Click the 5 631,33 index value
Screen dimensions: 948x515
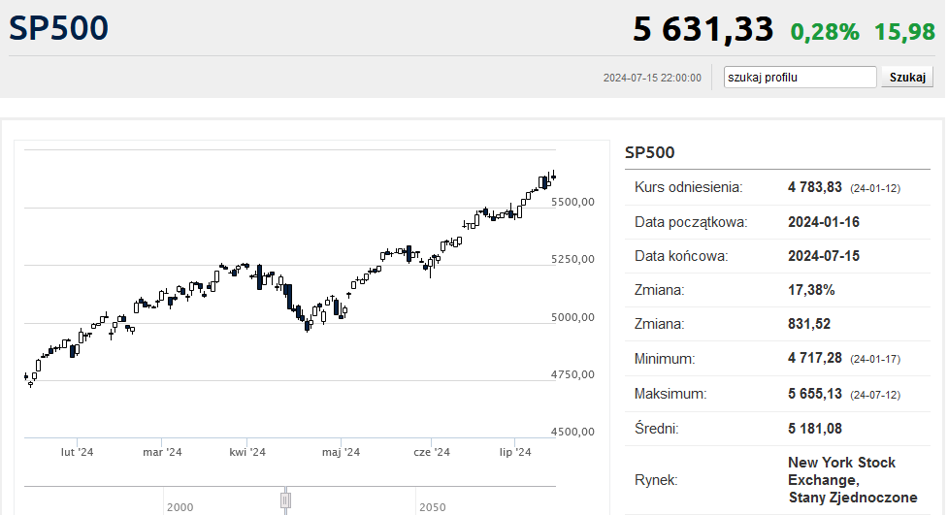pyautogui.click(x=703, y=29)
